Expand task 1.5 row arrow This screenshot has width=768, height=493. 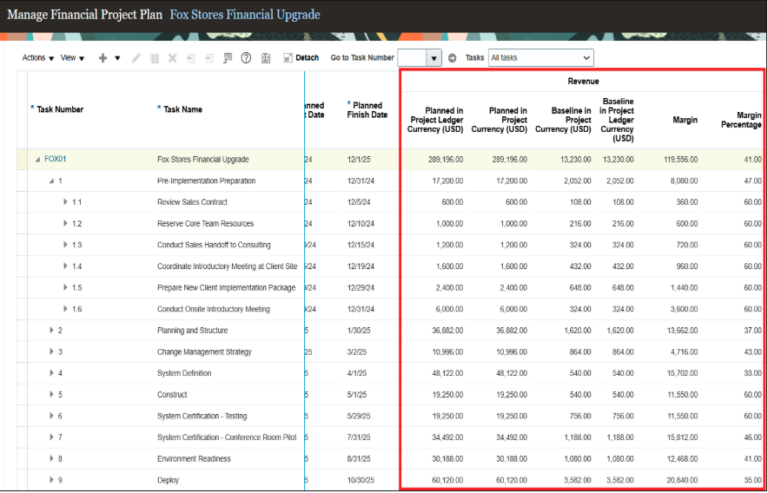pos(65,288)
